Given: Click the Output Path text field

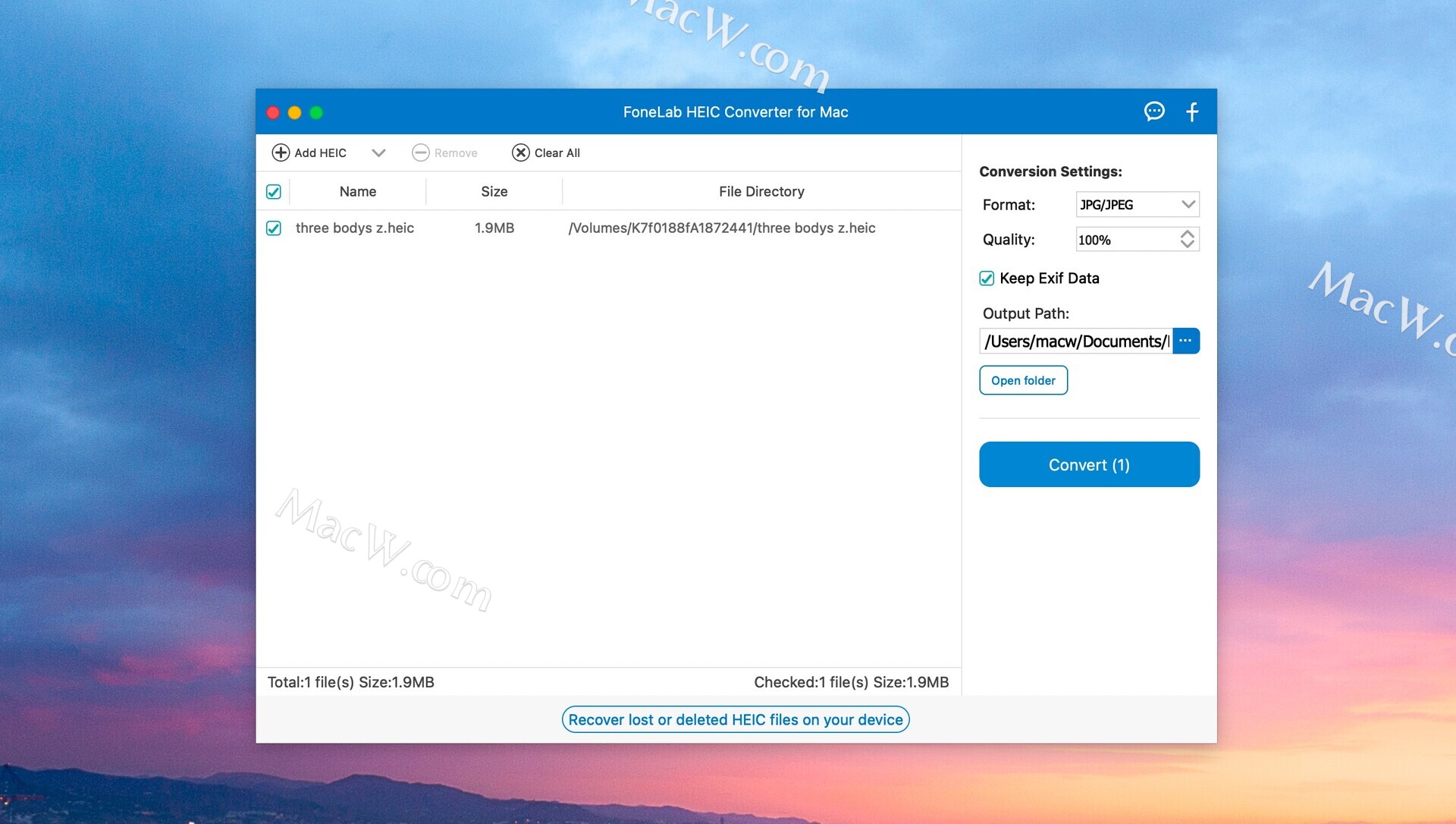Looking at the screenshot, I should tap(1076, 341).
